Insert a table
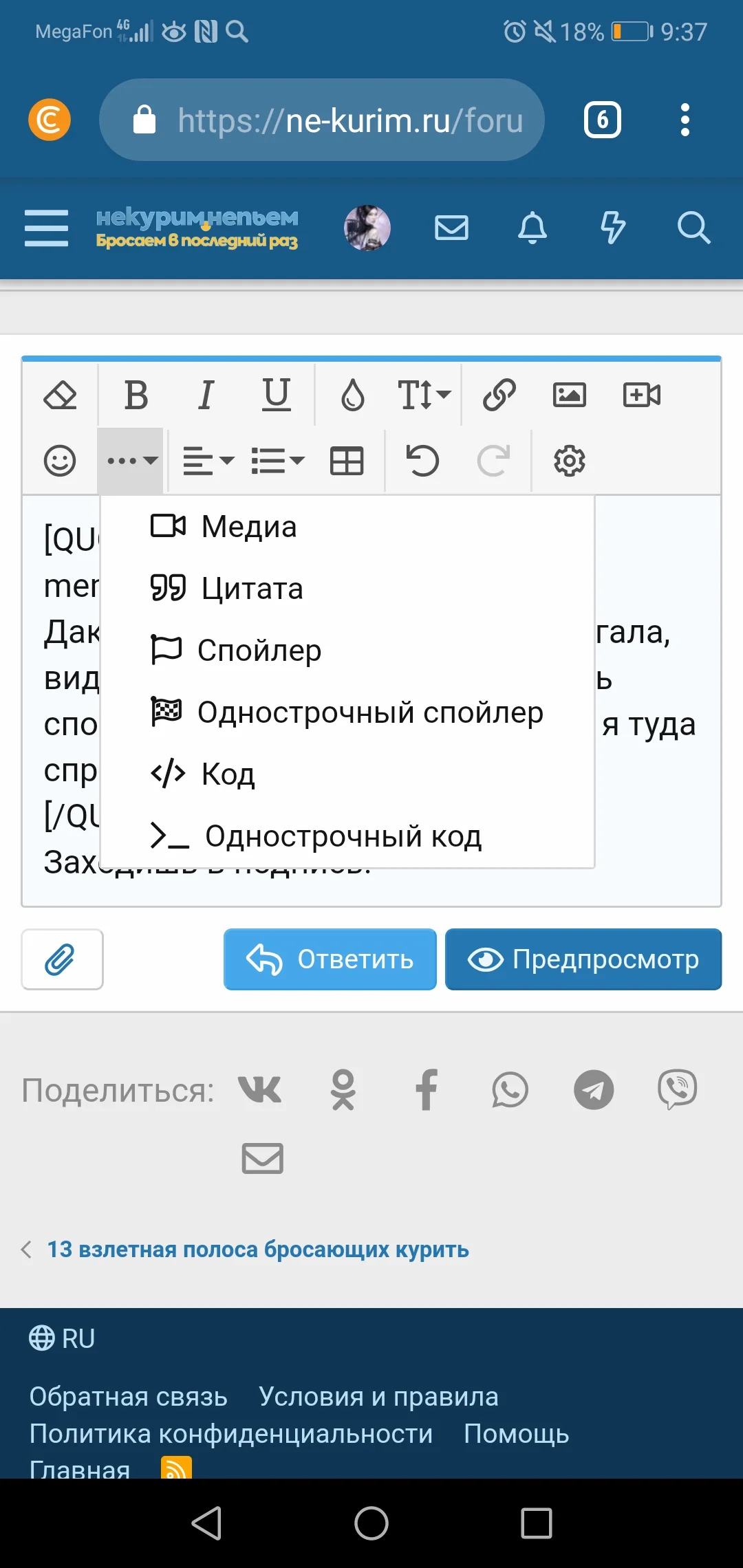Viewport: 743px width, 1568px height. (x=347, y=460)
